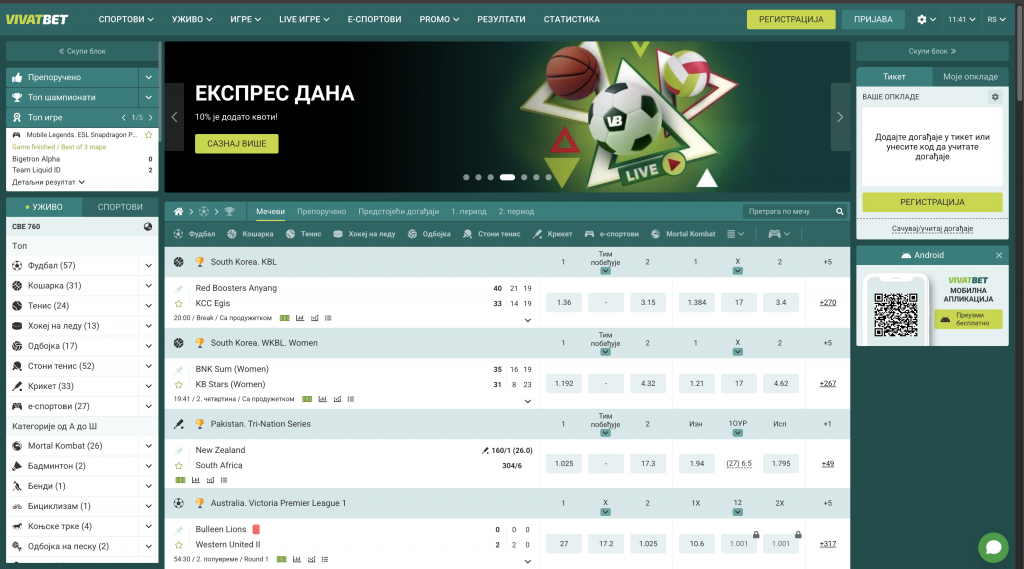Image resolution: width=1024 pixels, height=569 pixels.
Task: Select Mortal Kombat in filter bar
Action: click(683, 234)
